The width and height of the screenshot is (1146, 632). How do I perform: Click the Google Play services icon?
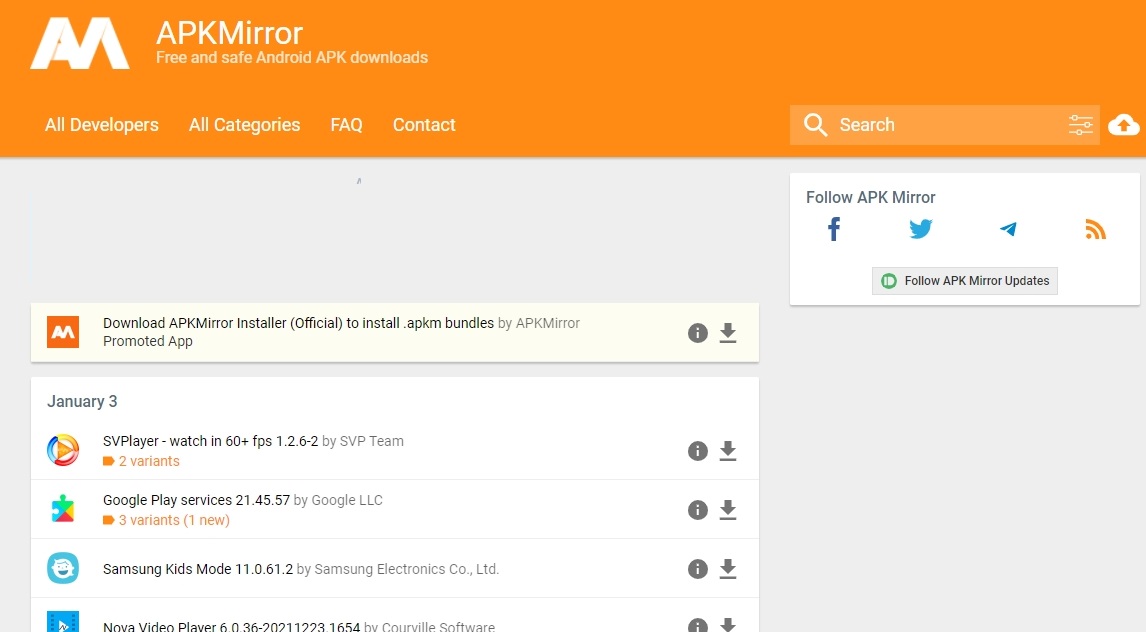click(x=63, y=509)
